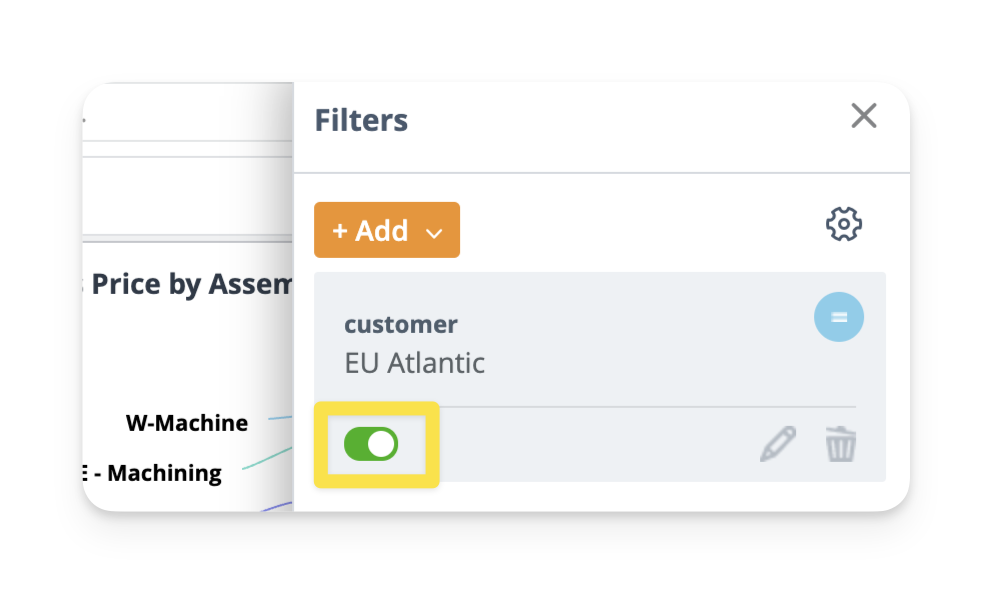The height and width of the screenshot is (594, 992).
Task: Click the Filters panel heading
Action: coord(361,121)
